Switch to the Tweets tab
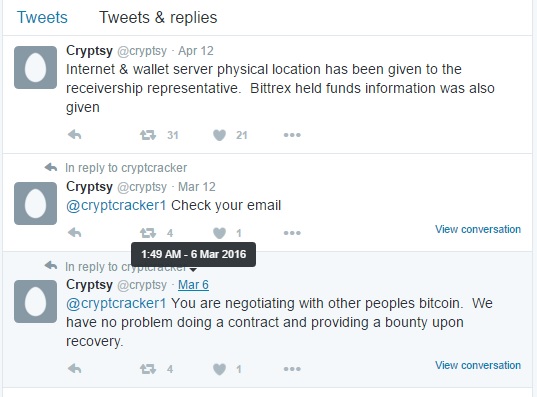The image size is (537, 397). click(42, 17)
